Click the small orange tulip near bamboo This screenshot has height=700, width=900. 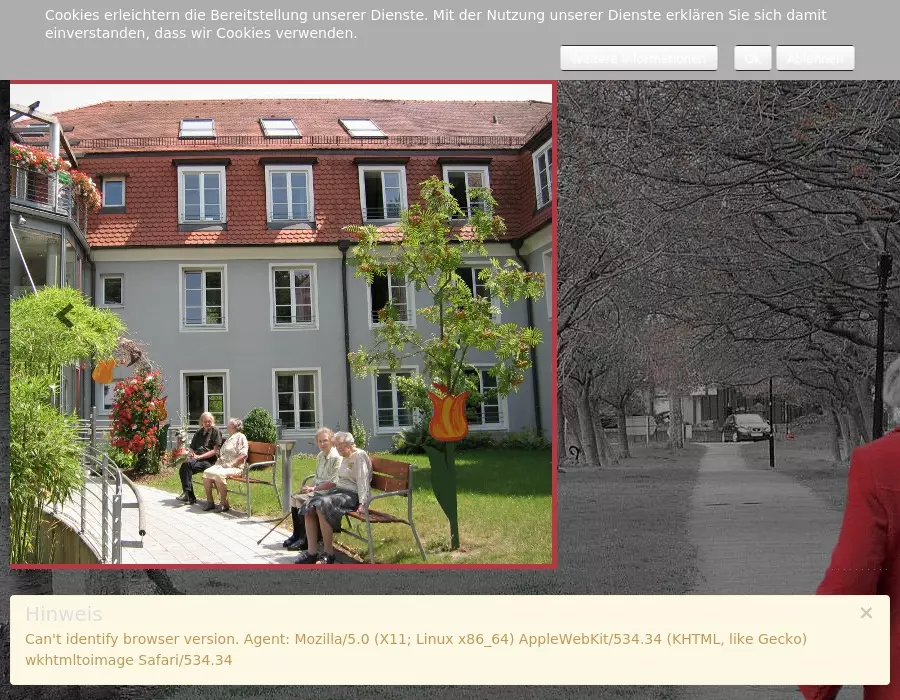click(103, 372)
